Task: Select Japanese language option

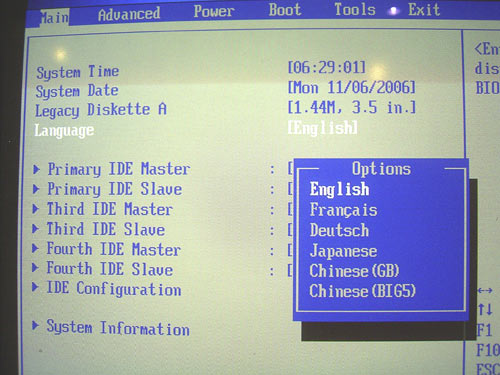Action: click(x=343, y=251)
